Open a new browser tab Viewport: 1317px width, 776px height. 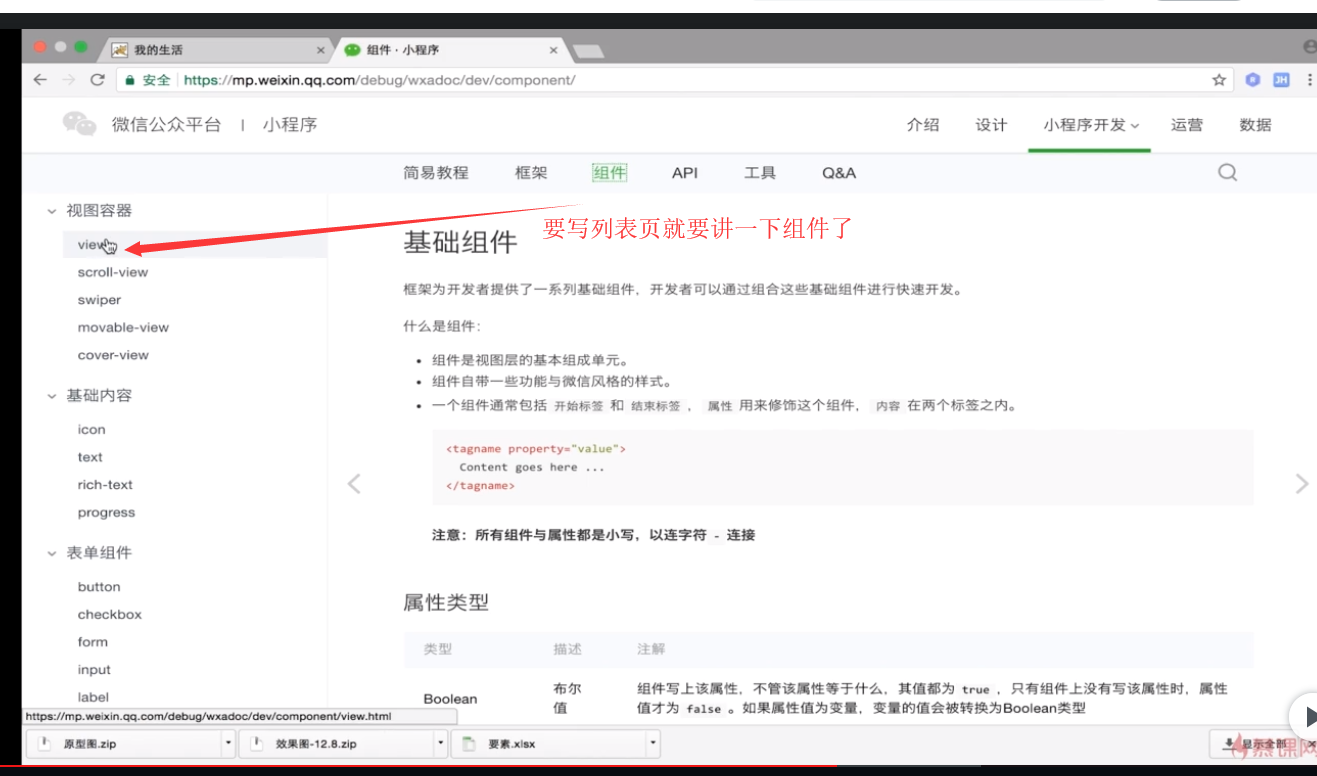(588, 51)
